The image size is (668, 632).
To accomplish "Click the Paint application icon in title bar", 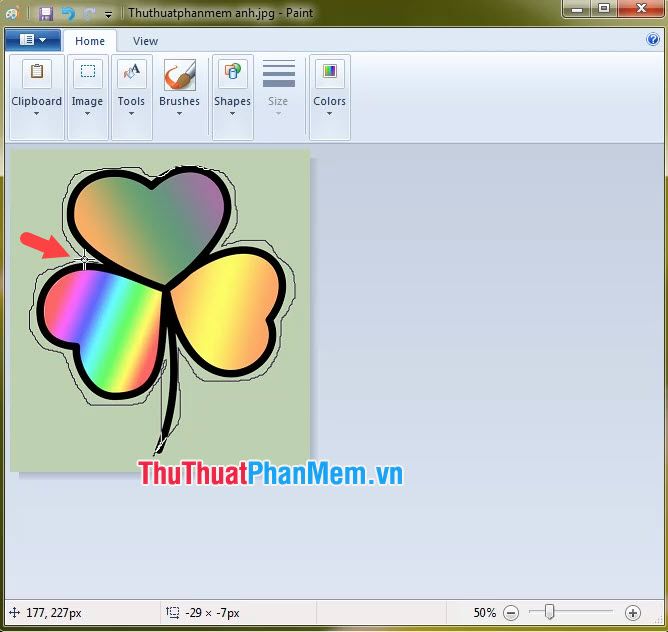I will (x=12, y=13).
